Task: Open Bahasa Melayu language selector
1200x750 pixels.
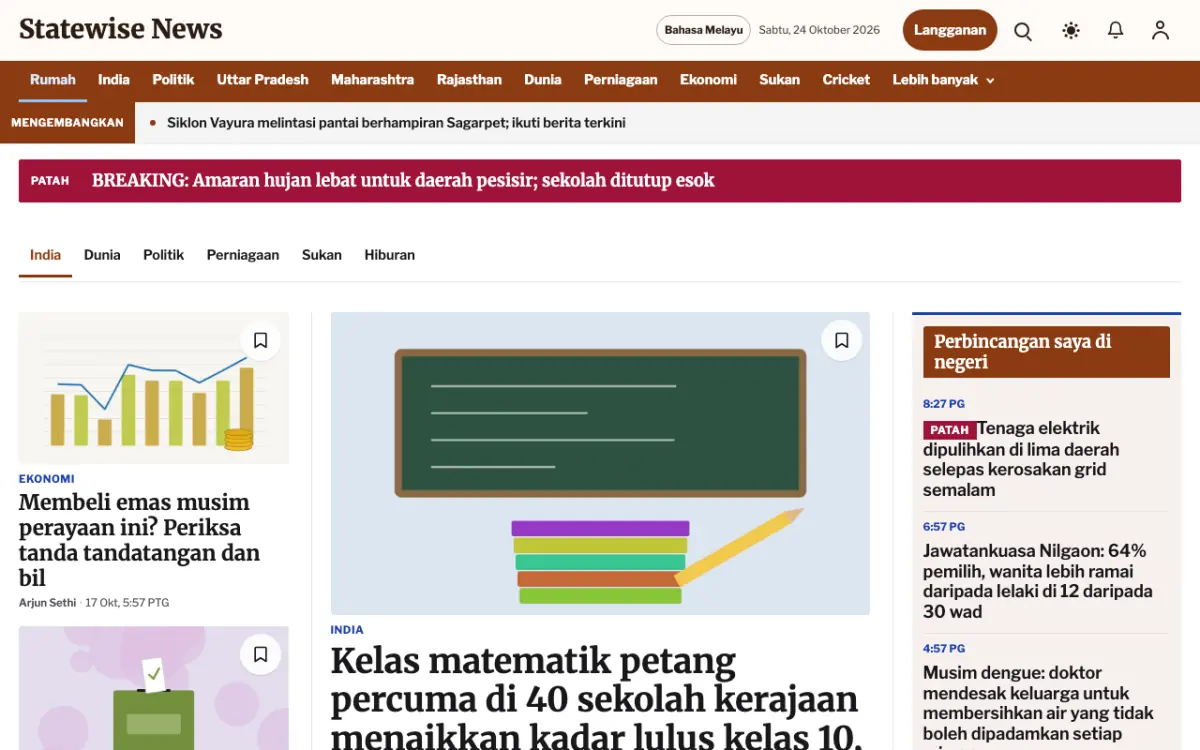Action: point(704,30)
